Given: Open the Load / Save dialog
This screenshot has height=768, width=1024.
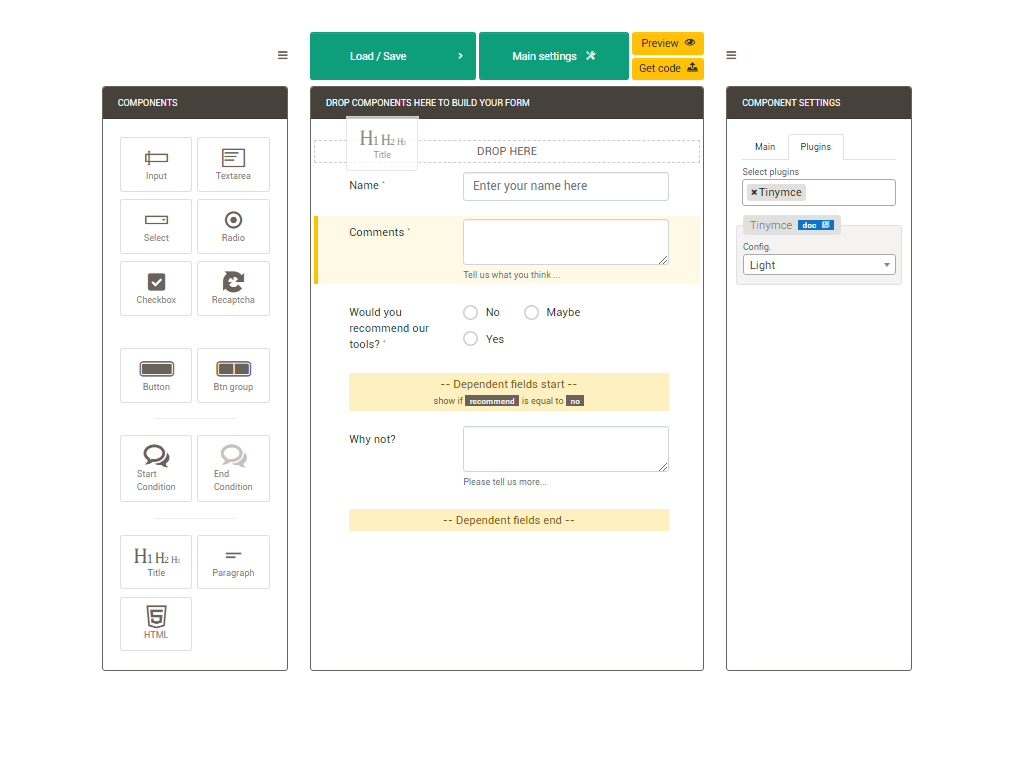Looking at the screenshot, I should (x=392, y=56).
